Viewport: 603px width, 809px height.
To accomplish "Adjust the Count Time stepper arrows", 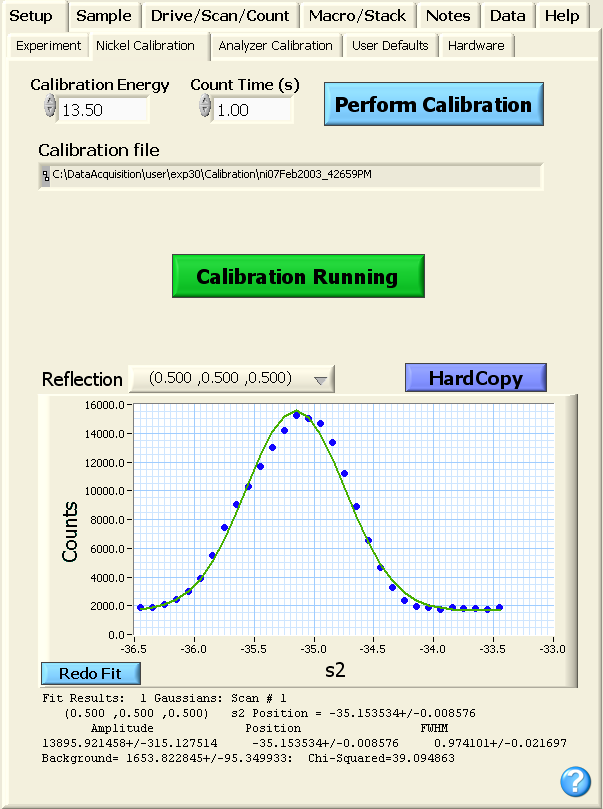I will [x=205, y=109].
